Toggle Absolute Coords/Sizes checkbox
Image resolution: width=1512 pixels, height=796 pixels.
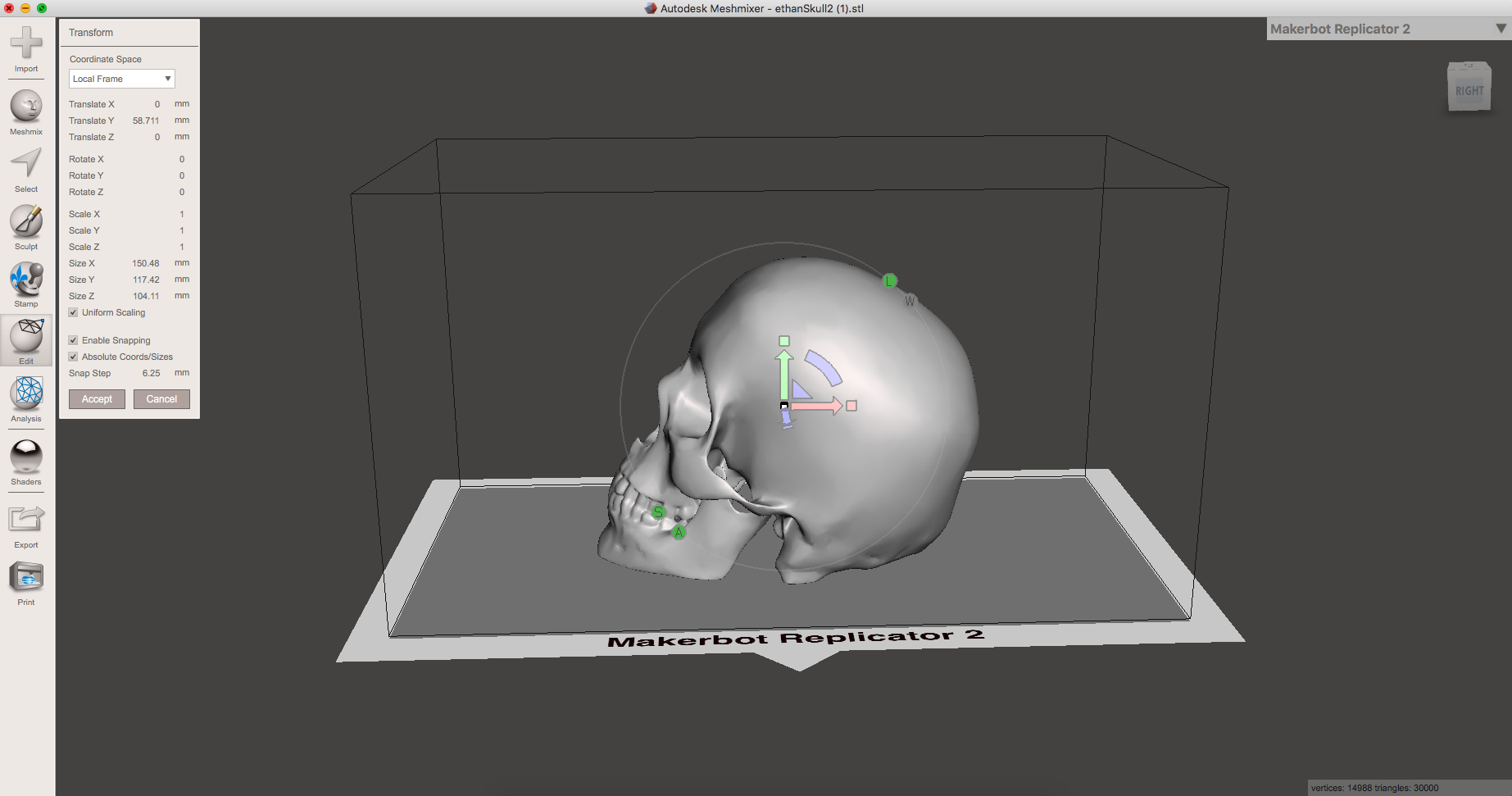(73, 357)
